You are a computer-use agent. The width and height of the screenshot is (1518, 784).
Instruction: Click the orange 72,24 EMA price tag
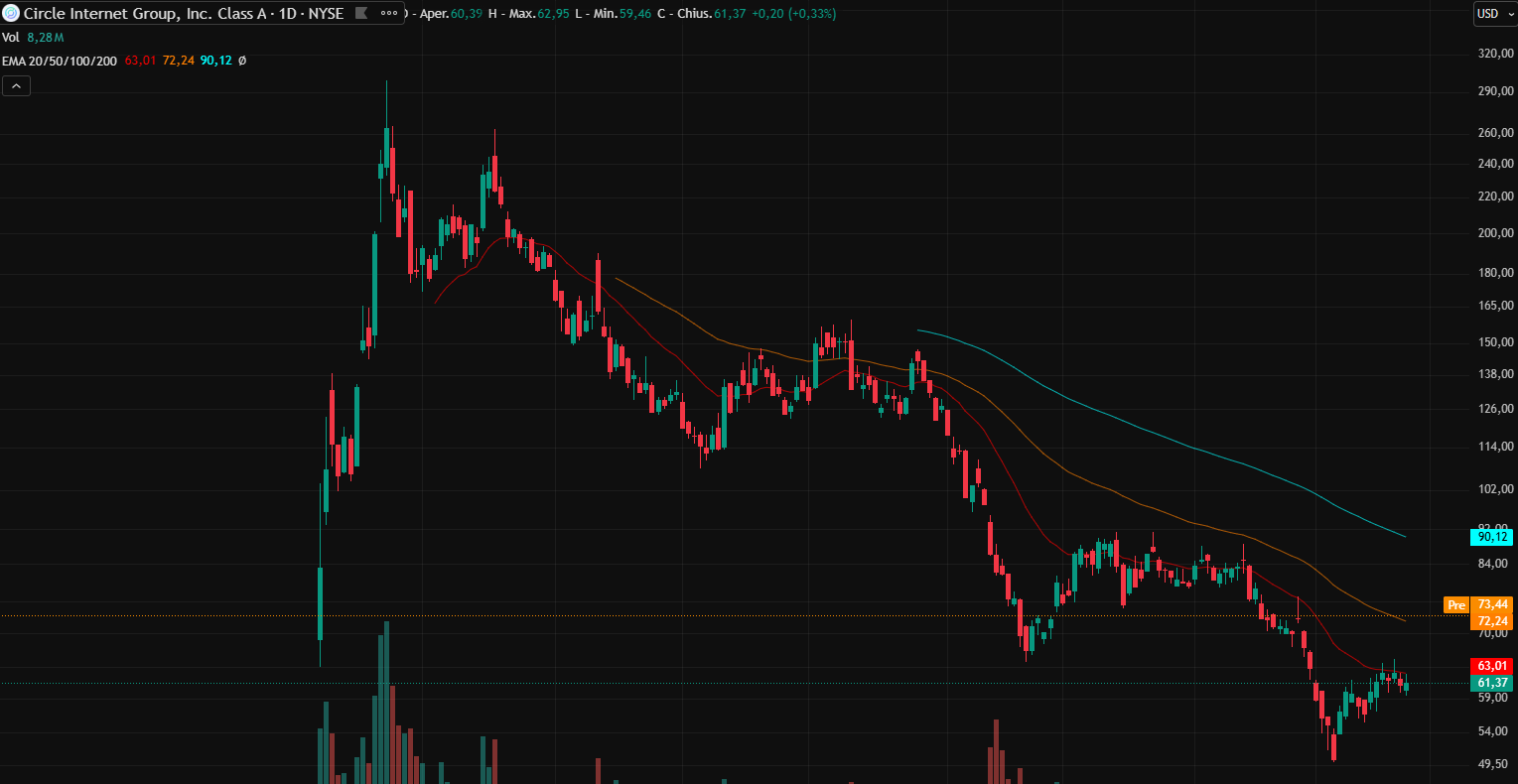click(1492, 621)
